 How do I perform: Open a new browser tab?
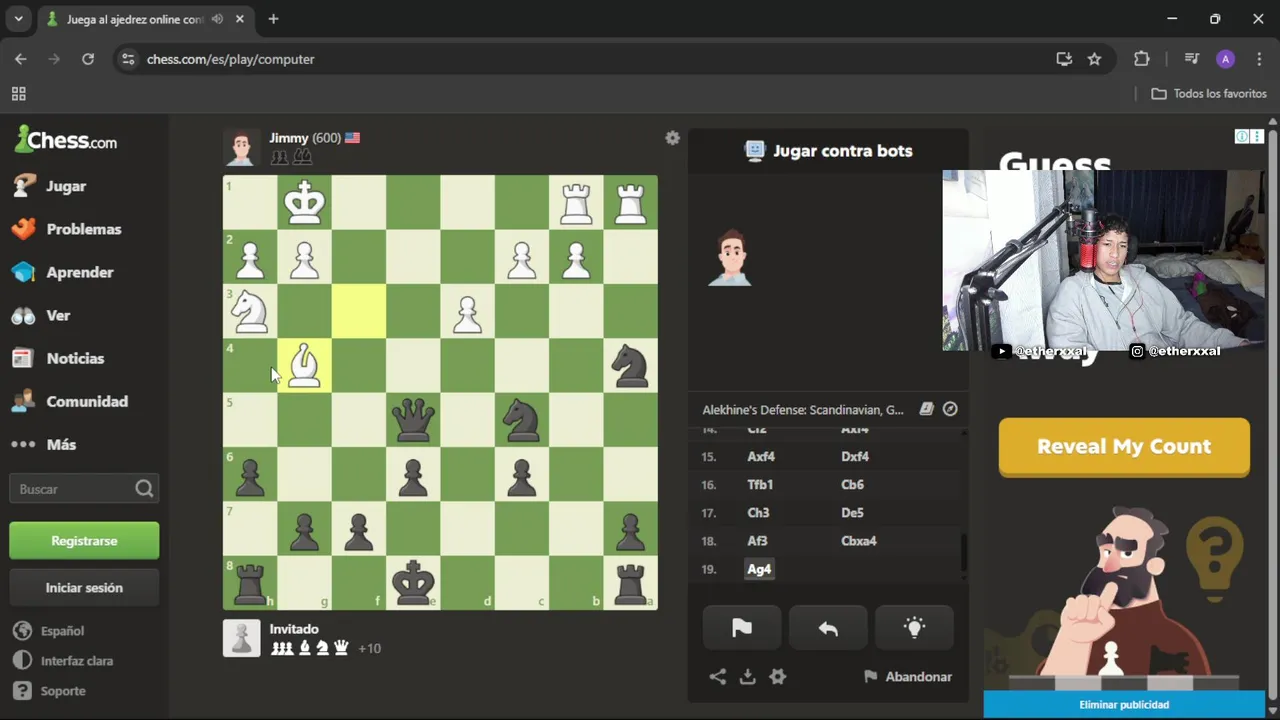coord(273,19)
